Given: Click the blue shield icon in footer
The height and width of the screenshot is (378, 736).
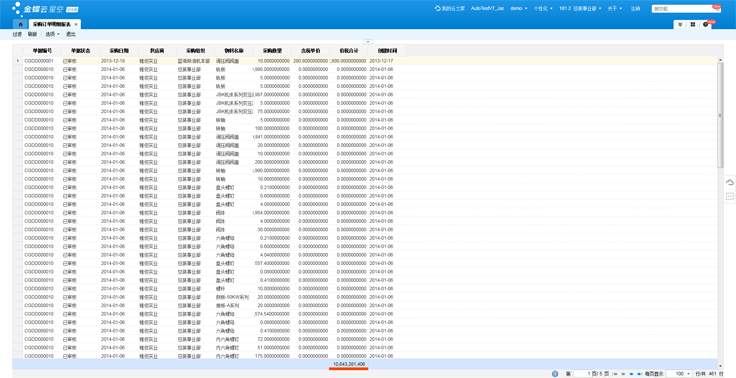Looking at the screenshot, I should (555, 373).
